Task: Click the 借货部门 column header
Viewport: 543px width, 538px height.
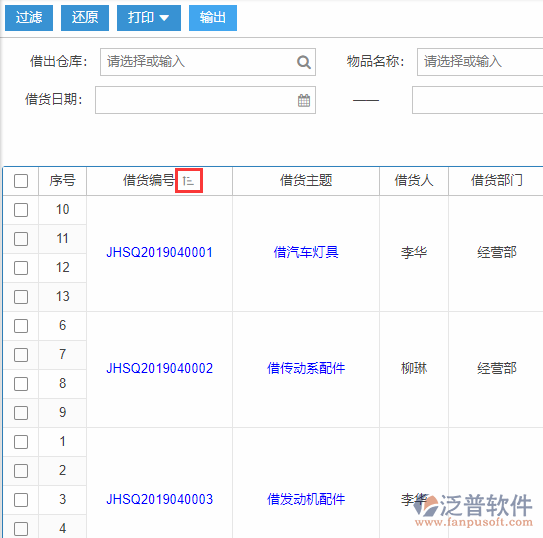Action: click(497, 180)
